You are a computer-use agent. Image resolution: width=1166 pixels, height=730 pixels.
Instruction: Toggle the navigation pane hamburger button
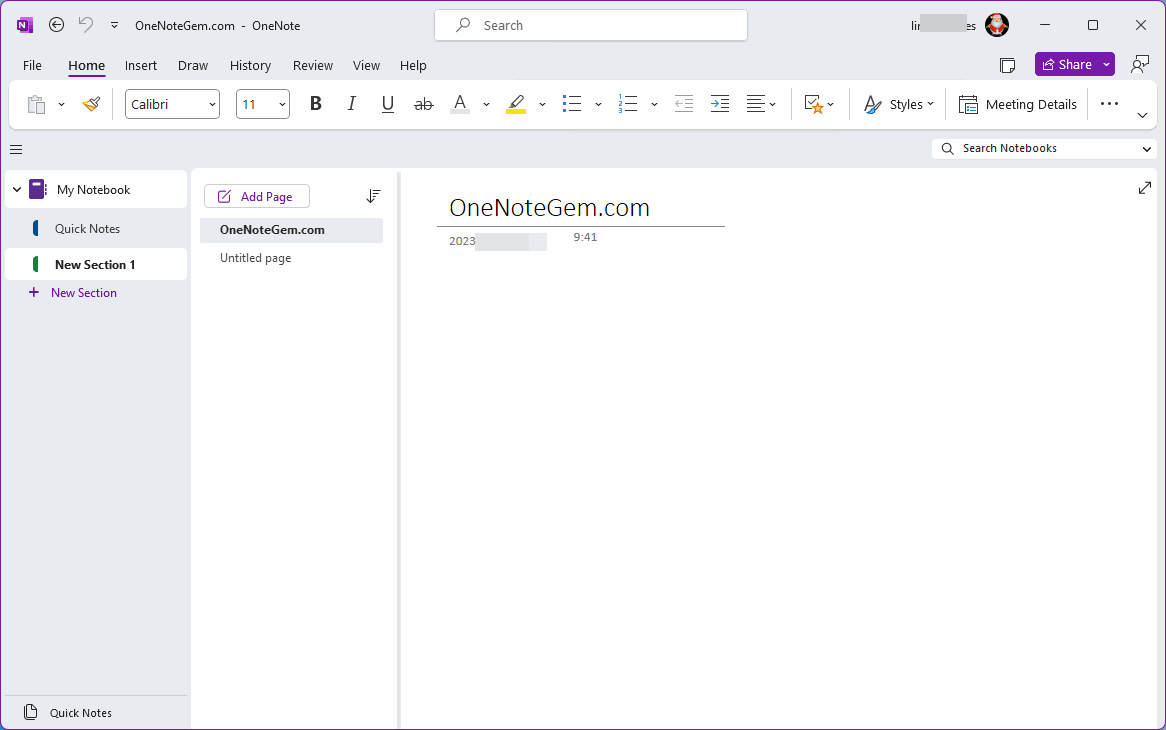tap(16, 150)
